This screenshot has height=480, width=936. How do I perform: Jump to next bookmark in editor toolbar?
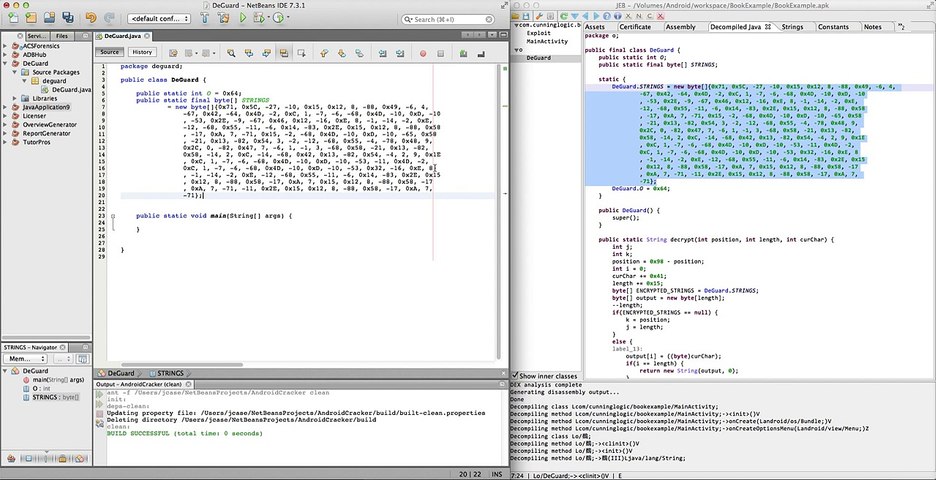(x=342, y=53)
